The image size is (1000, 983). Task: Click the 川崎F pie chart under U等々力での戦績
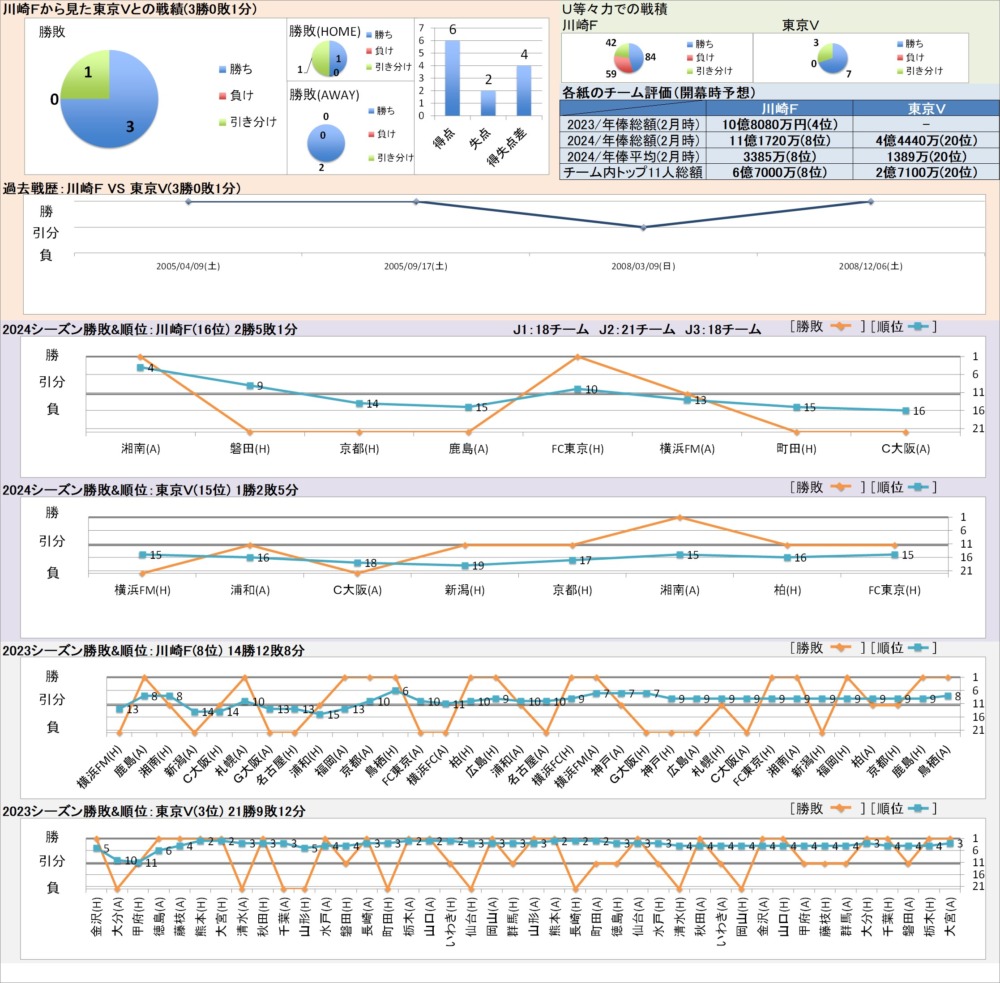[628, 58]
